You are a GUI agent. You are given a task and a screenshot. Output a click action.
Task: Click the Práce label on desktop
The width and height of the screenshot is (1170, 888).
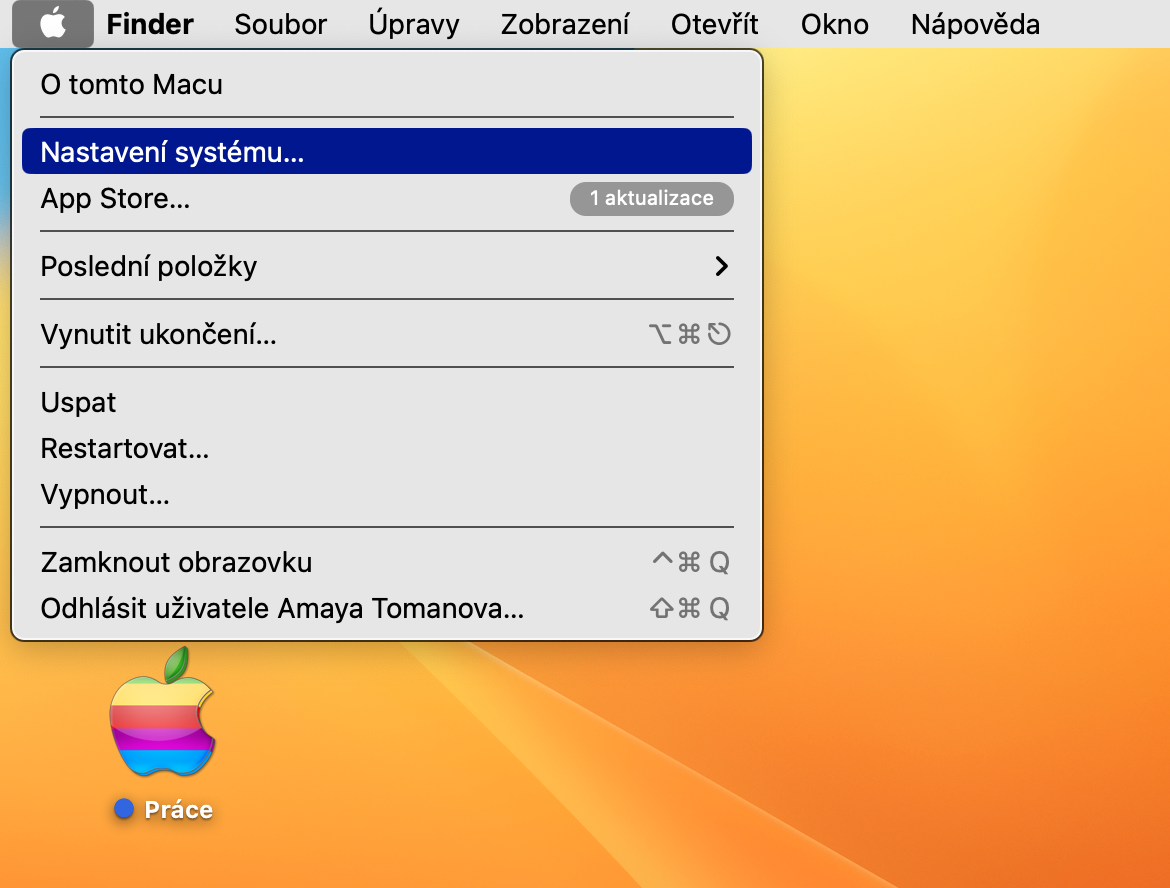pyautogui.click(x=178, y=810)
